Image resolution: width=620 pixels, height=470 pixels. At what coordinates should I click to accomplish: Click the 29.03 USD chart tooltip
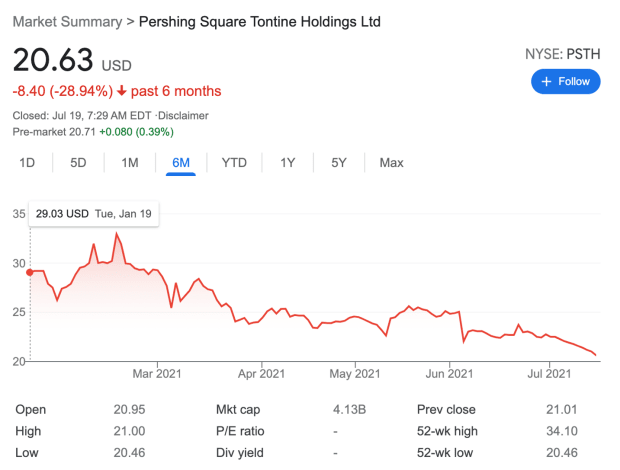[x=94, y=214]
